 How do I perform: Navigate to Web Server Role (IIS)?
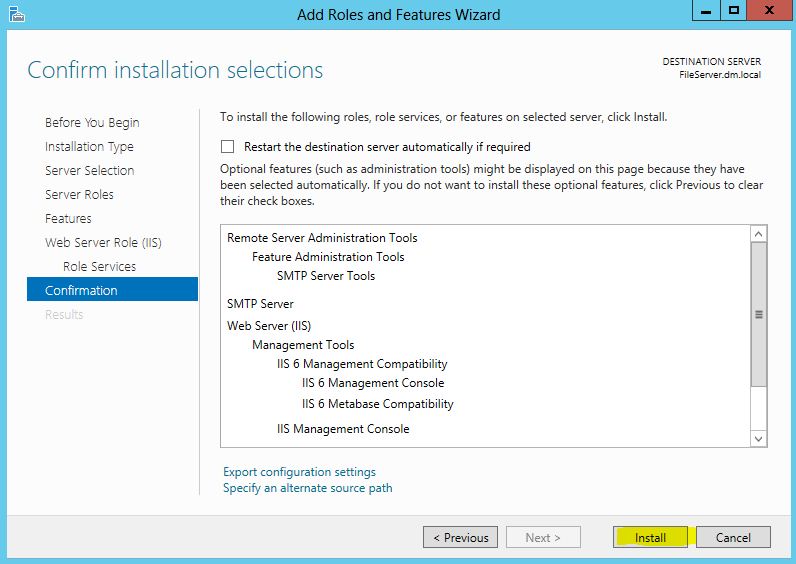click(103, 242)
